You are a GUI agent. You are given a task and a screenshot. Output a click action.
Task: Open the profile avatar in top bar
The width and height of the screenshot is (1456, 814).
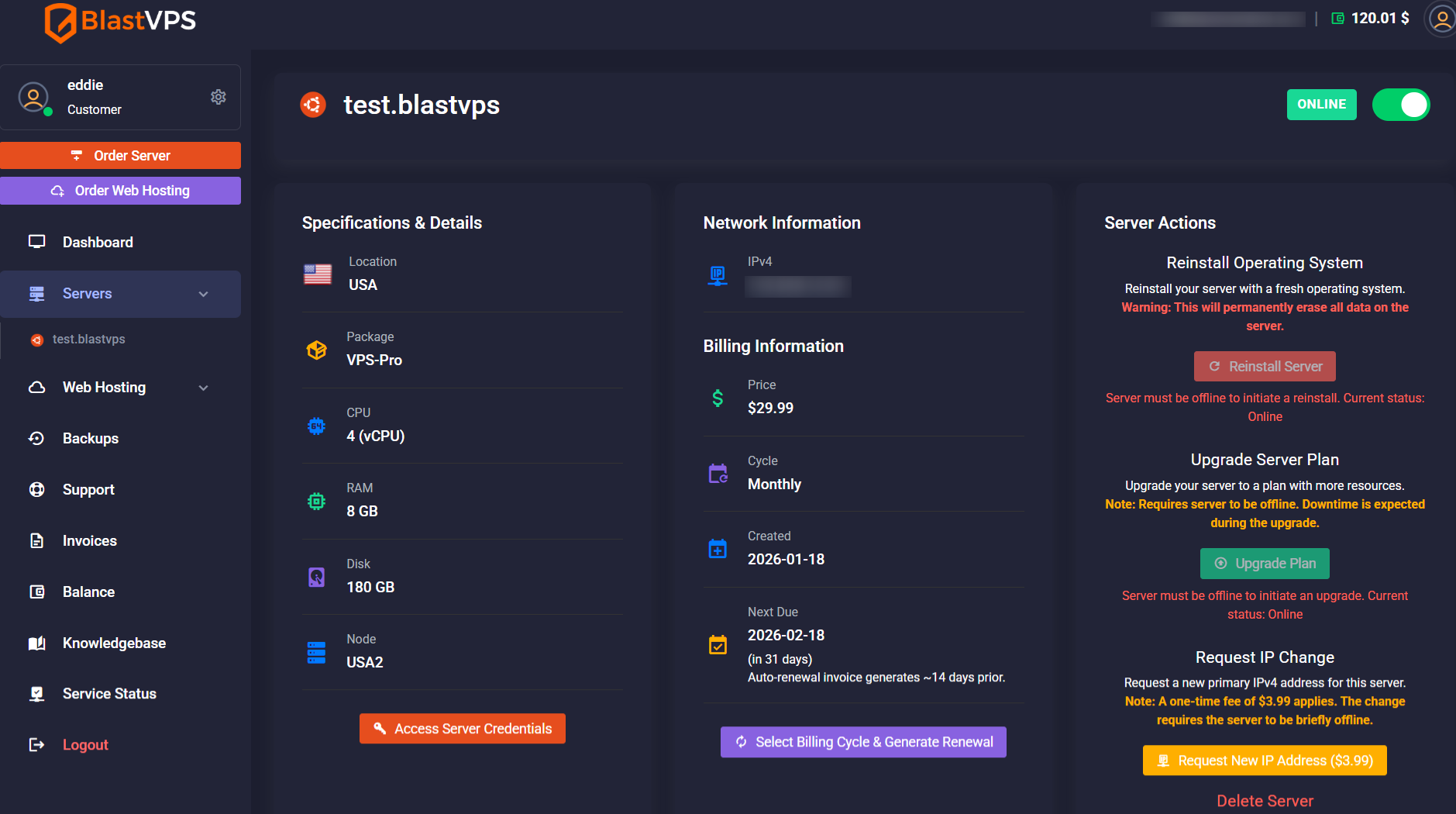pyautogui.click(x=1441, y=19)
